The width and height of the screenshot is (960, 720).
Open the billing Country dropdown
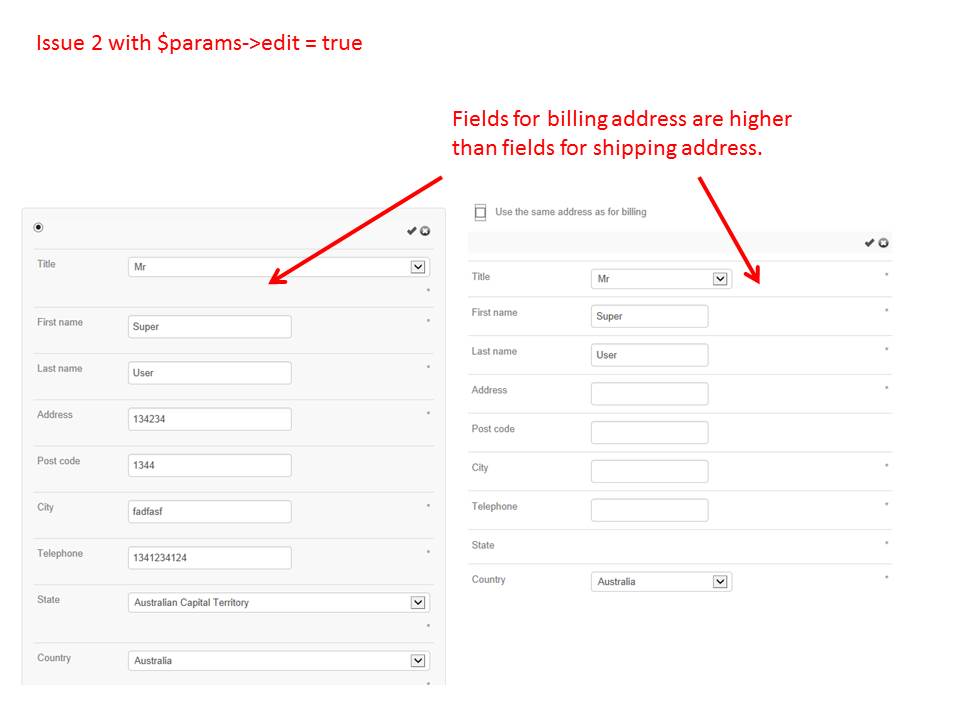click(279, 661)
